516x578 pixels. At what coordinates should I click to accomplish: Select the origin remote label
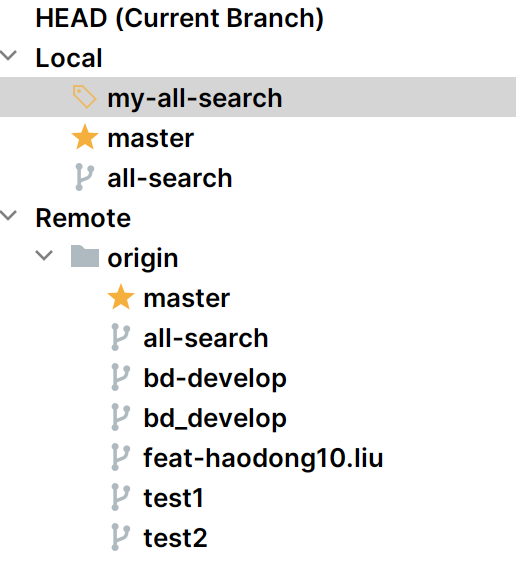pyautogui.click(x=143, y=258)
